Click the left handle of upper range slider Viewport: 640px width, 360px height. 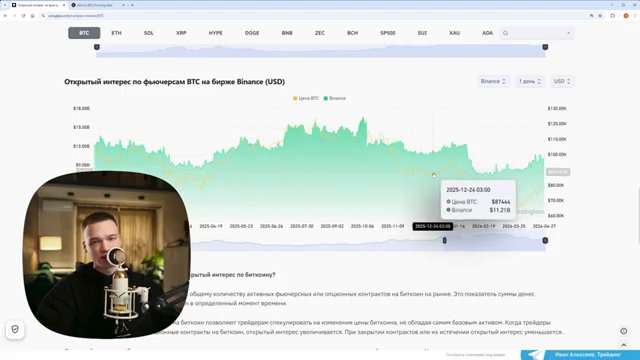[97, 47]
